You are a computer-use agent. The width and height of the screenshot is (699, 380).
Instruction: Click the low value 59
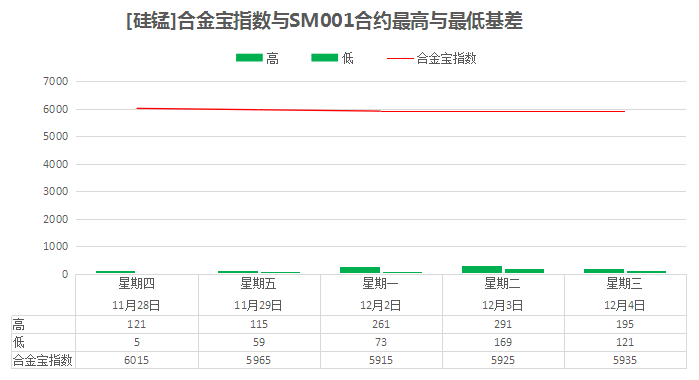(x=259, y=342)
